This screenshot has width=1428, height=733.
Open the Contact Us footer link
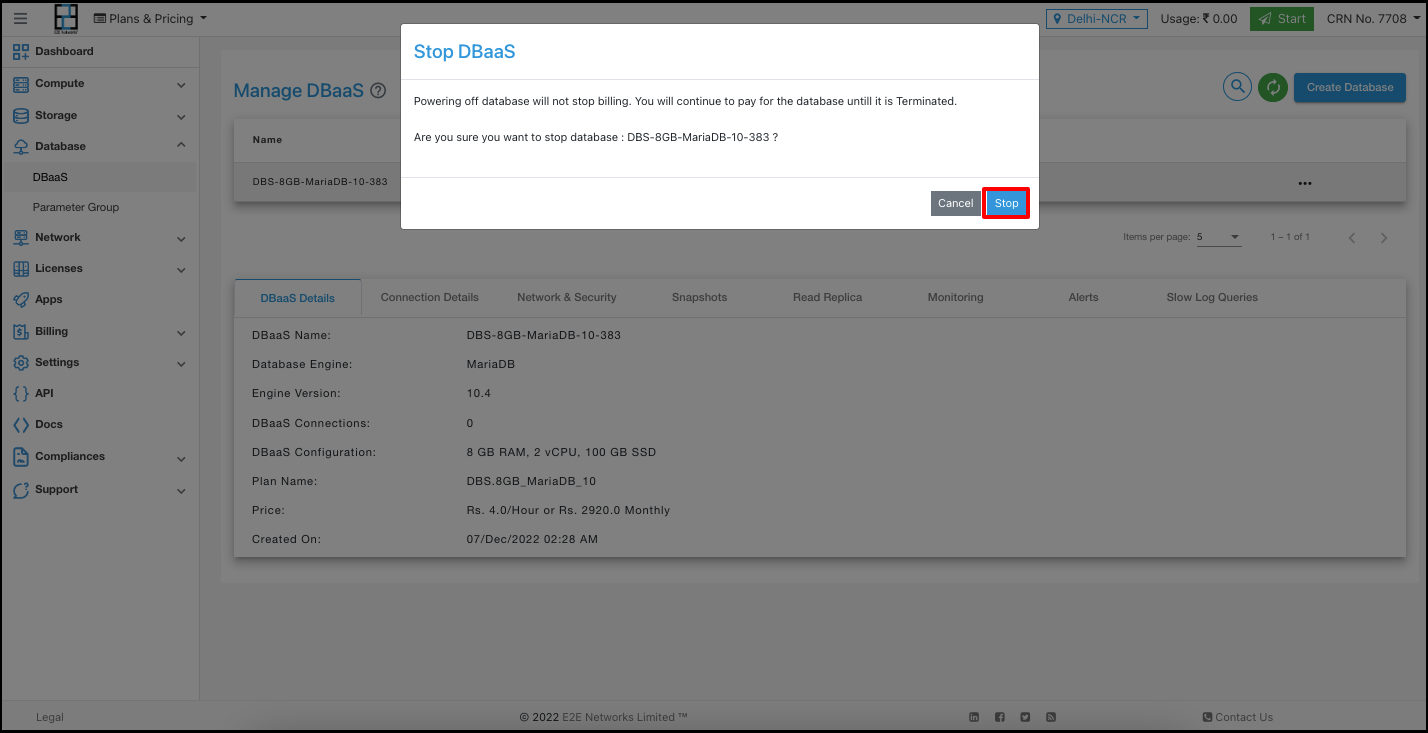tap(1237, 717)
